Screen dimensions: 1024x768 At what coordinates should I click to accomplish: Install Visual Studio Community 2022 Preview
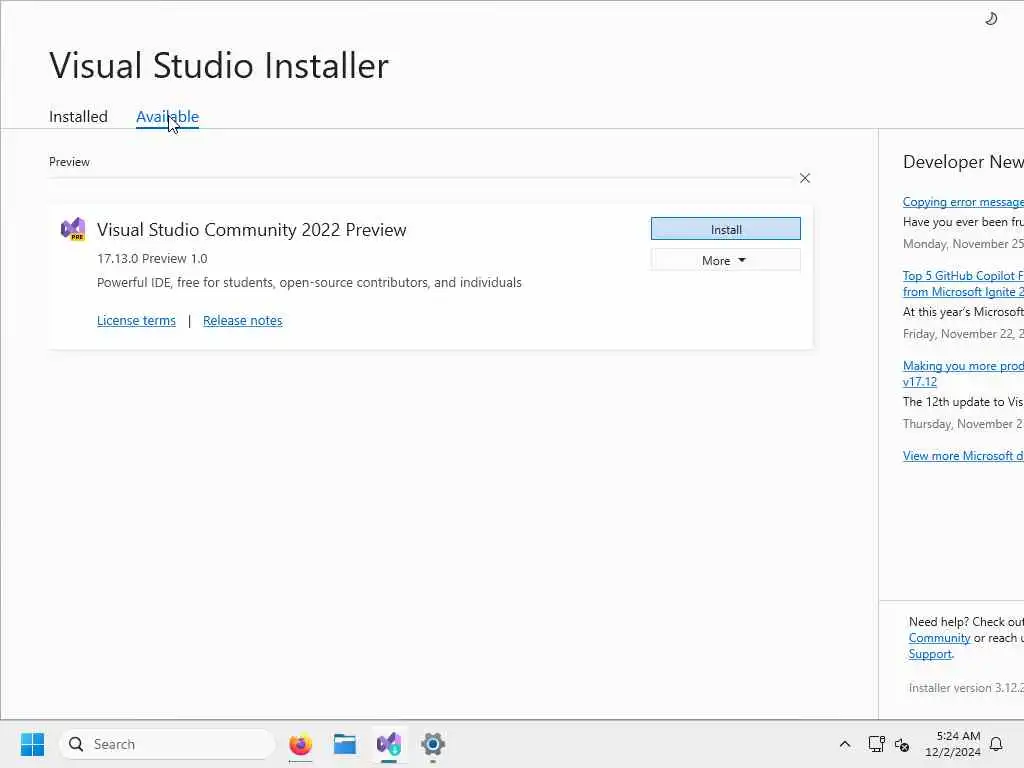tap(726, 229)
